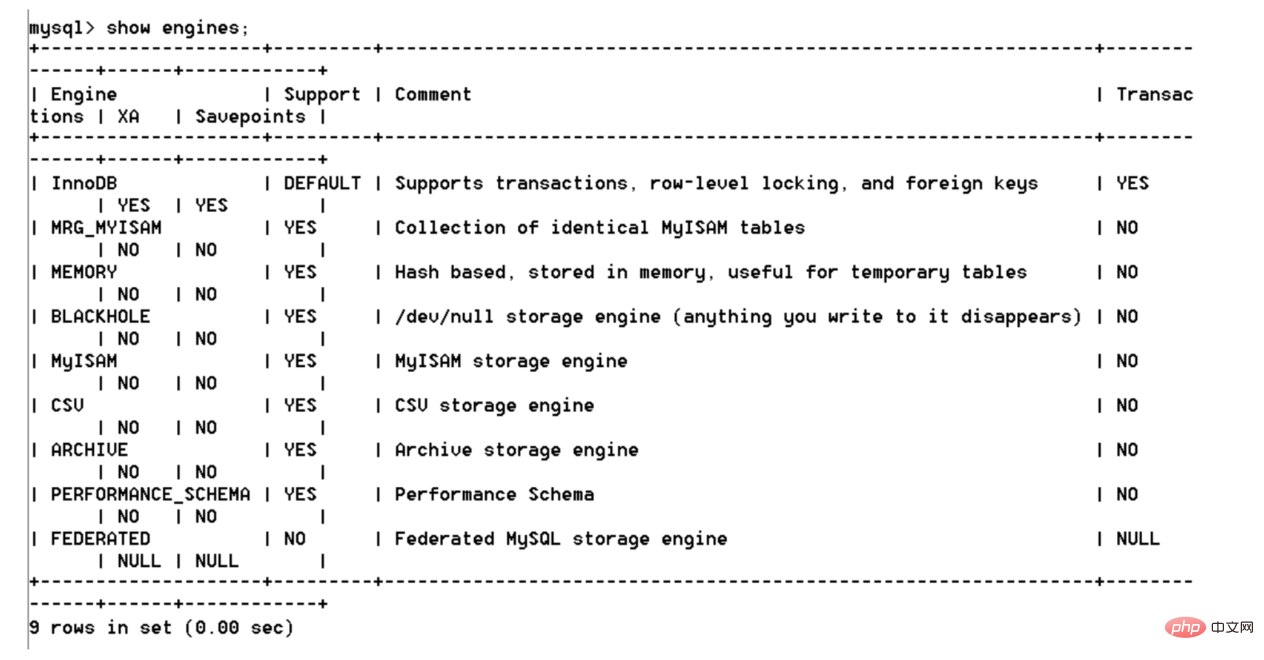Click the NULL transactions value for FEDERATED

coord(1138,539)
